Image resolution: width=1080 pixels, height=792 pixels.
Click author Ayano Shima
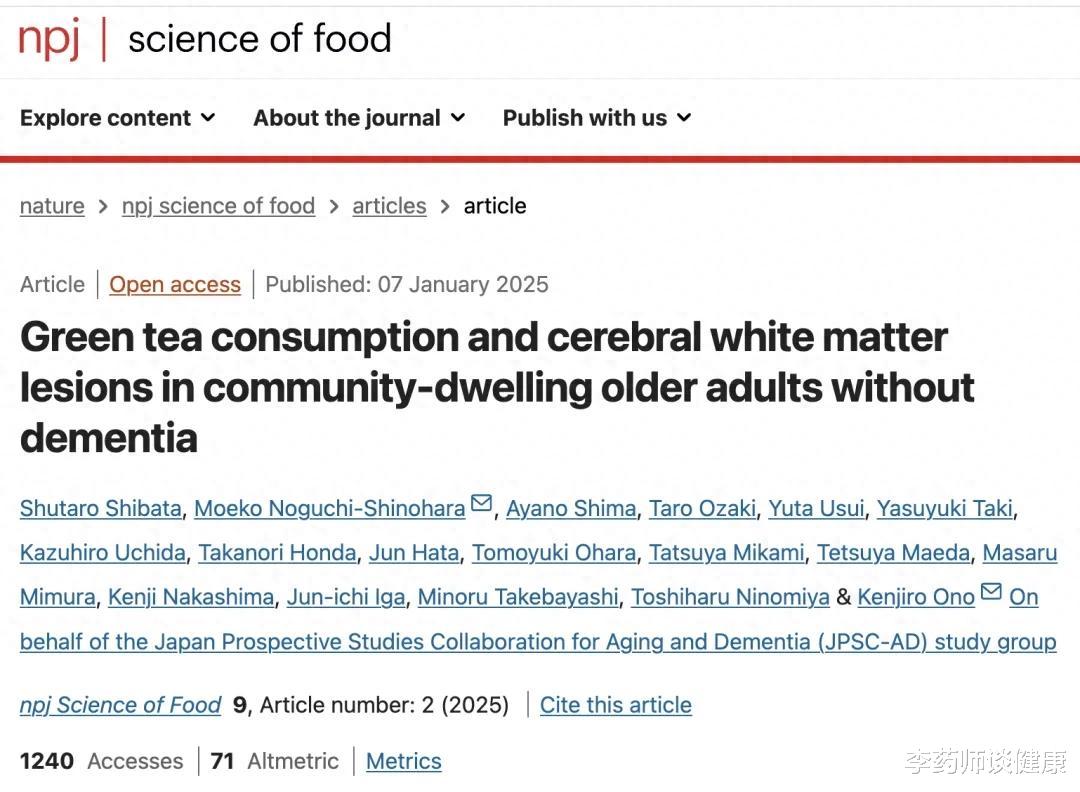(571, 508)
